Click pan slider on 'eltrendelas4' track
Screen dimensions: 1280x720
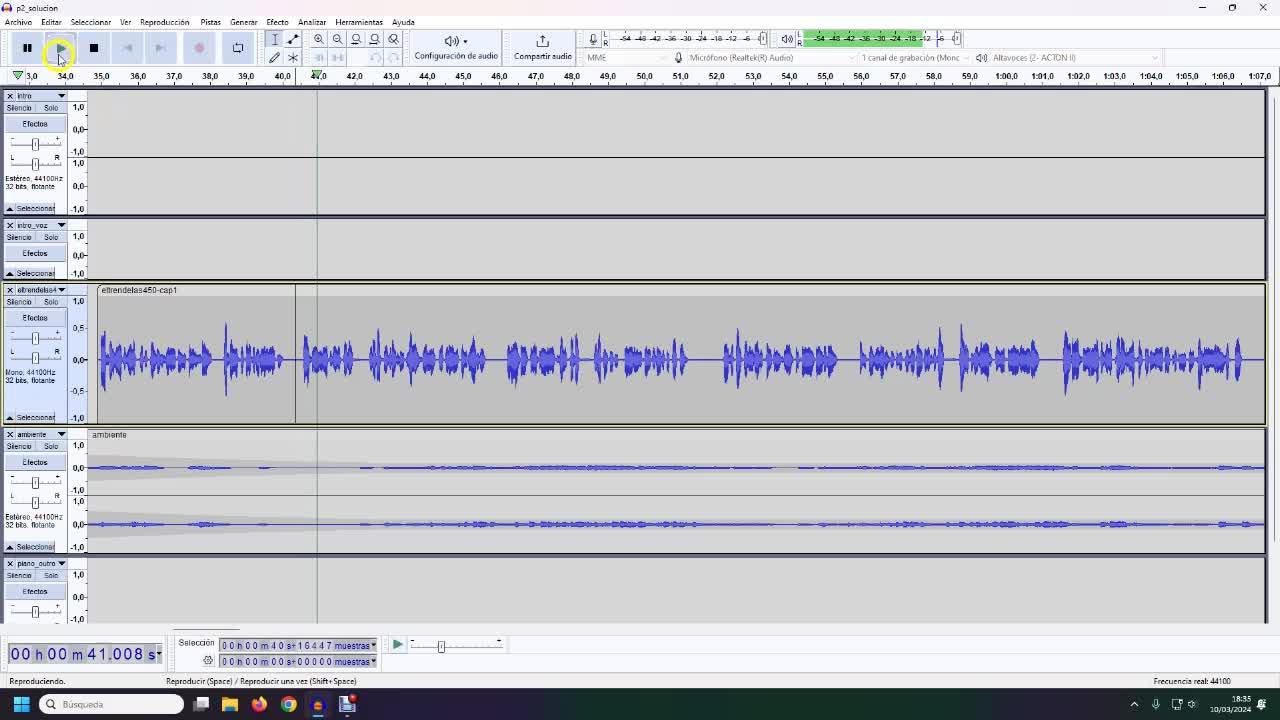pos(35,357)
